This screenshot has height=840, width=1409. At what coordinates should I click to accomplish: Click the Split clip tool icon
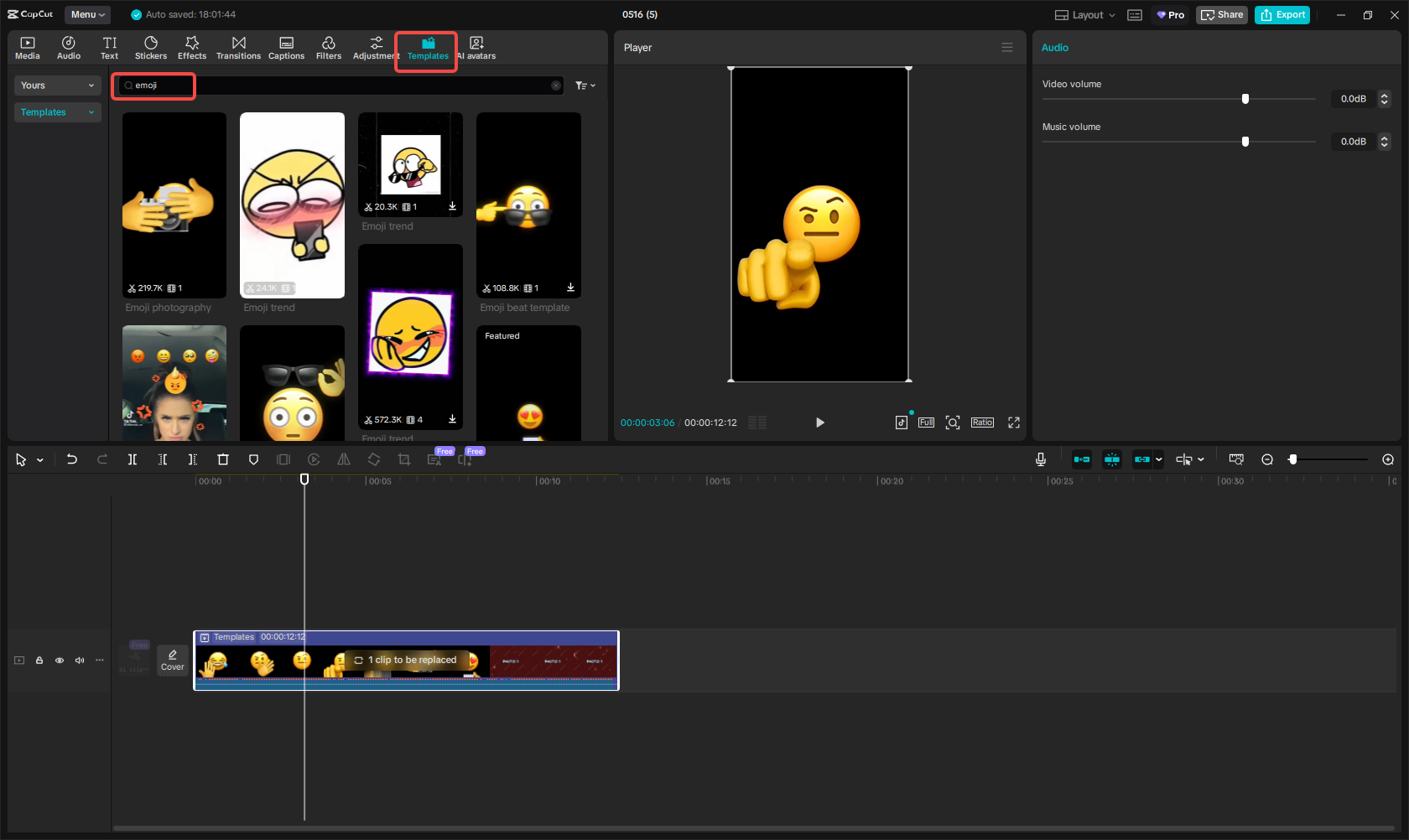[x=132, y=459]
